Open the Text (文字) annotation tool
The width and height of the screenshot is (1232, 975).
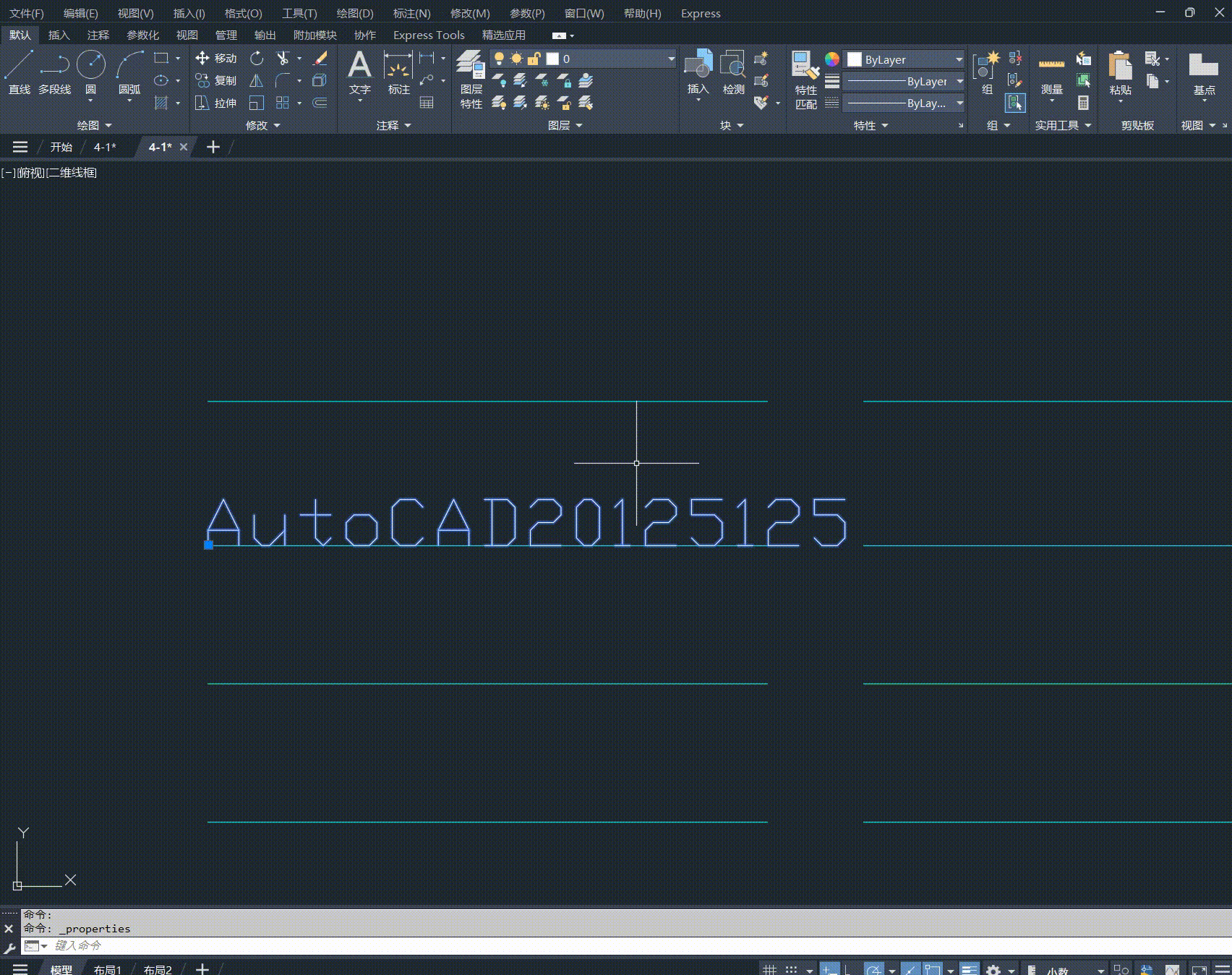(359, 72)
